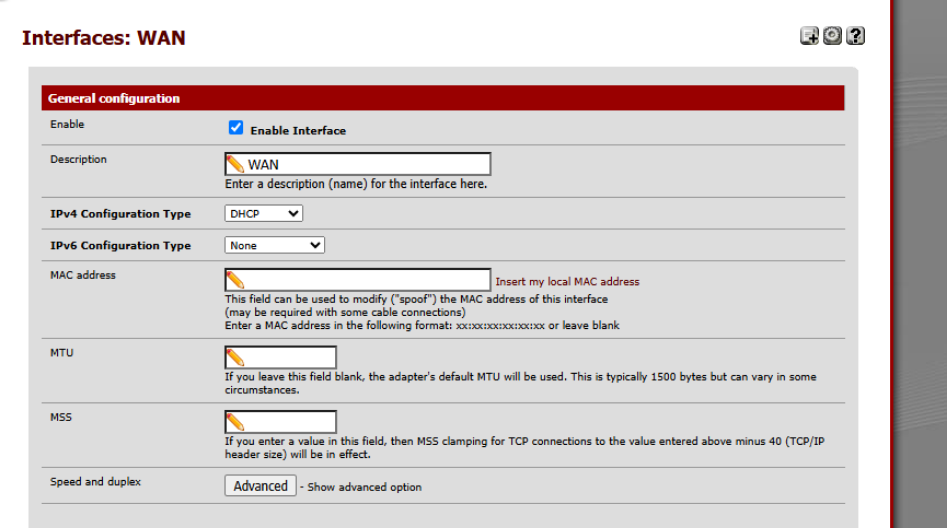Click the pencil icon in MTU field
Image resolution: width=947 pixels, height=528 pixels.
coord(235,358)
